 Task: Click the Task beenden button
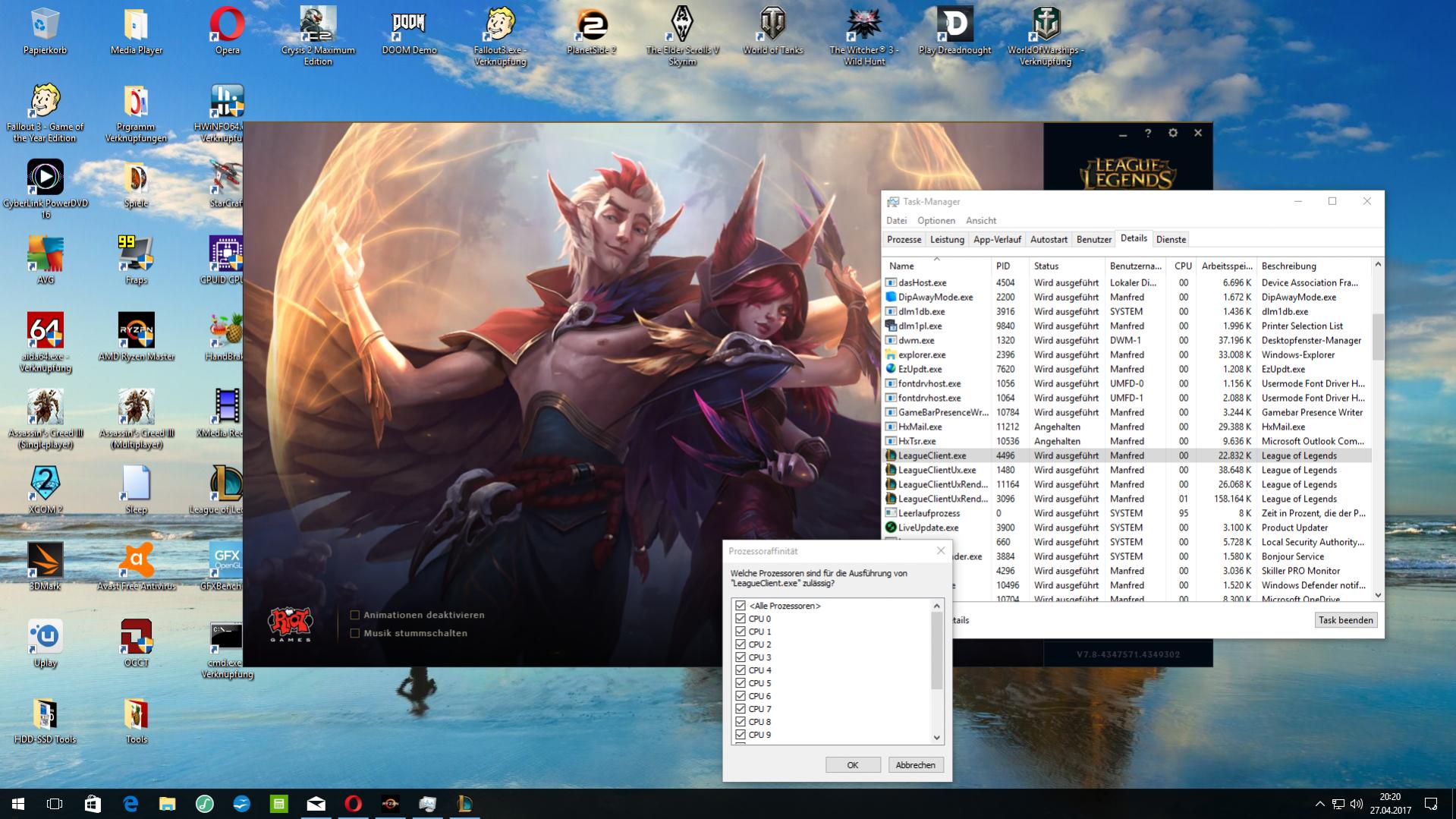point(1345,620)
